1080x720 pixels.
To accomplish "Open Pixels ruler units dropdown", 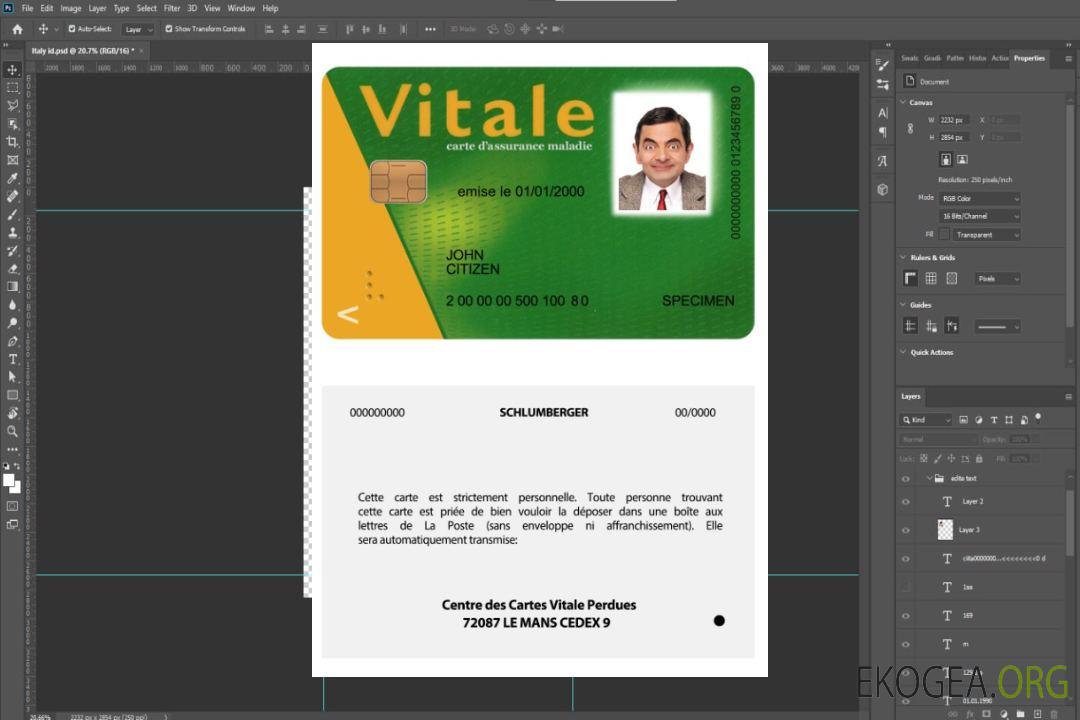I will [997, 278].
